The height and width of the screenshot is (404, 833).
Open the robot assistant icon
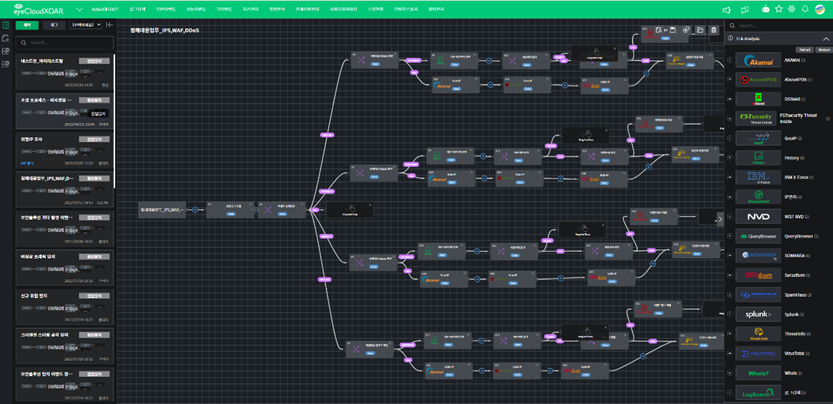point(765,9)
